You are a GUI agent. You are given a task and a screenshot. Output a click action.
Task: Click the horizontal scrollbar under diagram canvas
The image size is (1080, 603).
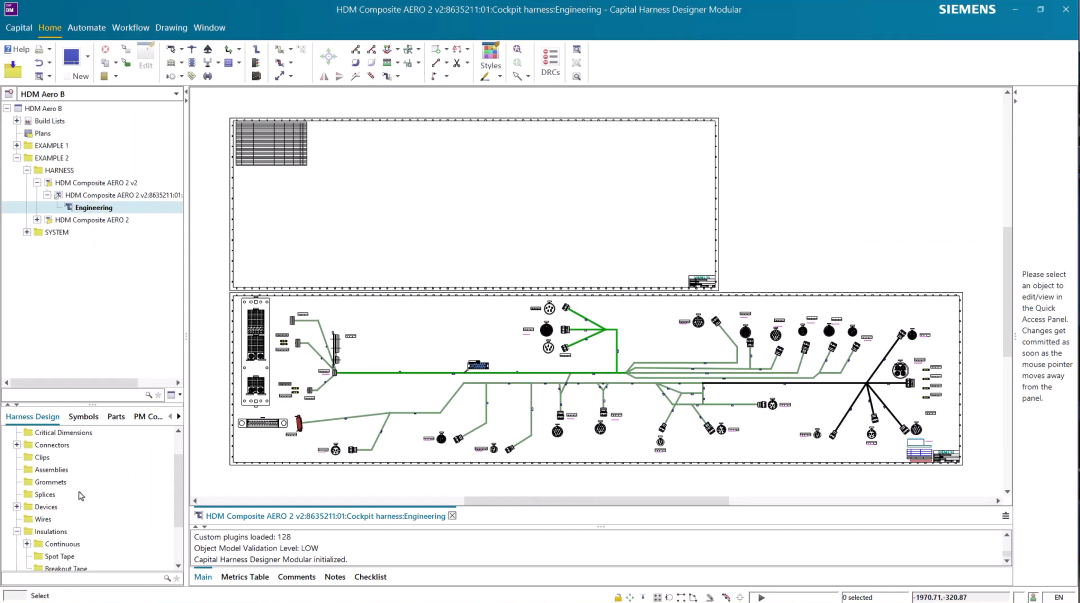(x=596, y=501)
